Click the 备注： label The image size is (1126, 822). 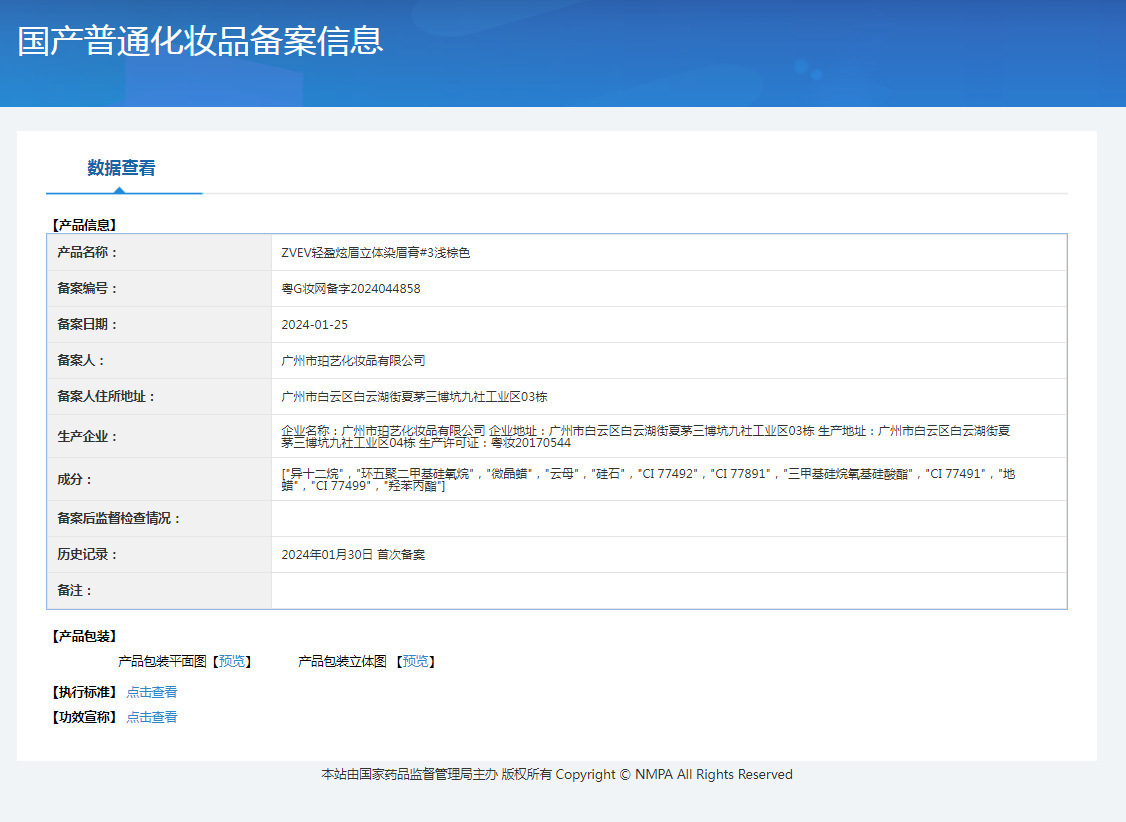(75, 590)
